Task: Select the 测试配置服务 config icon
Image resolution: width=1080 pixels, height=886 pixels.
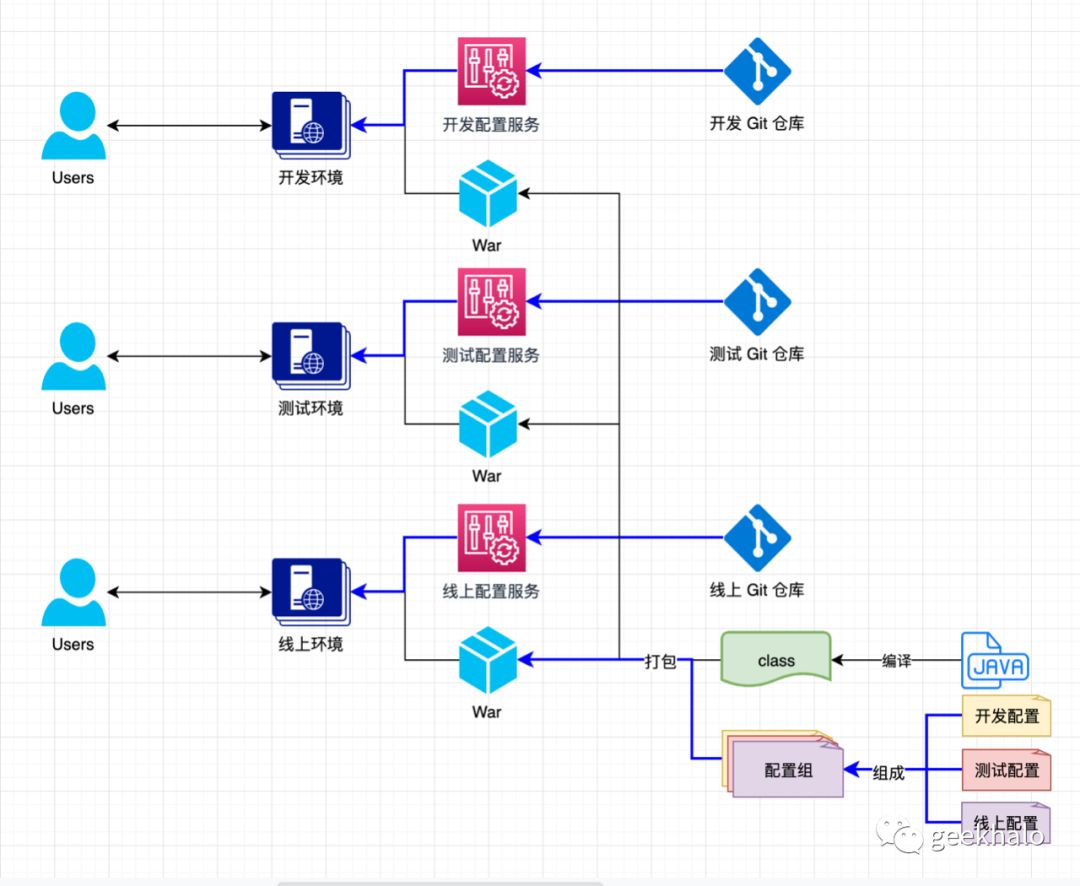Action: 491,302
